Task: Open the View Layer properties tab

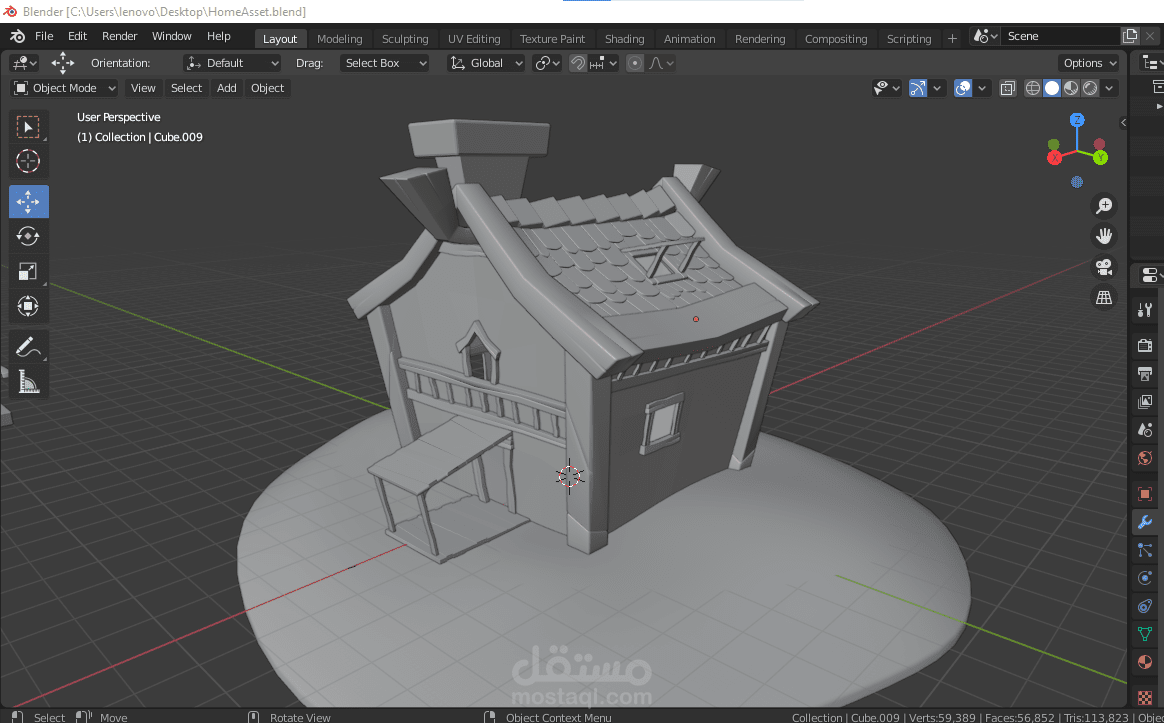Action: coord(1145,402)
